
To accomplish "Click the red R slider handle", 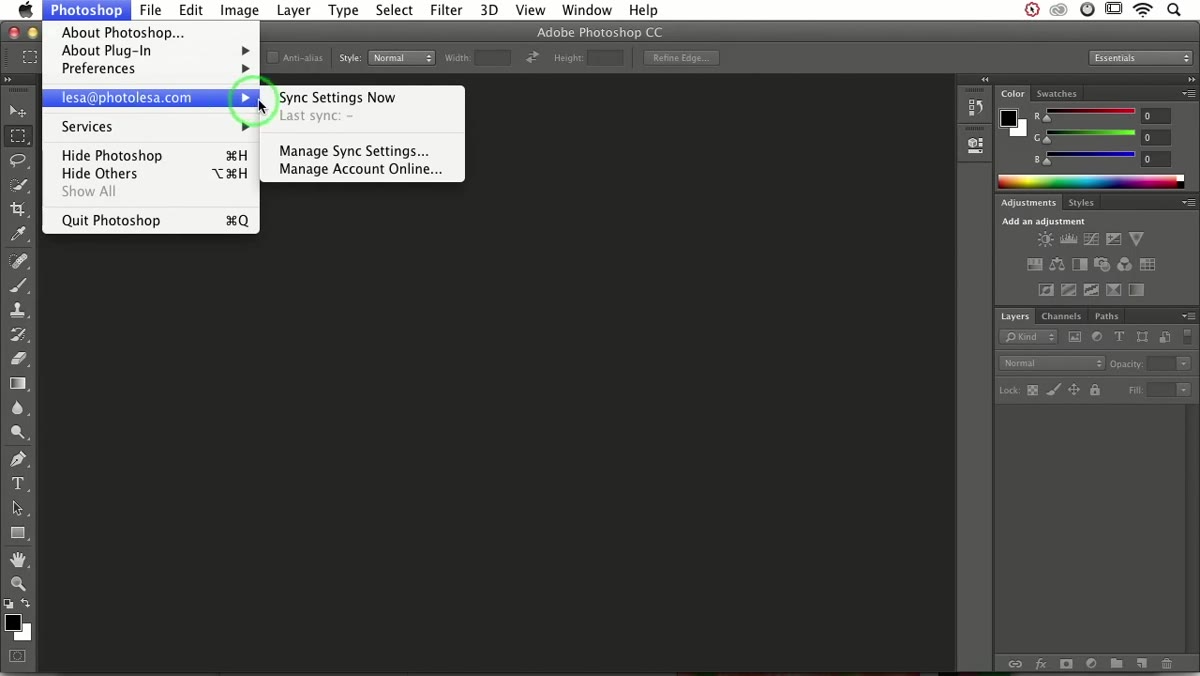I will pyautogui.click(x=1047, y=118).
